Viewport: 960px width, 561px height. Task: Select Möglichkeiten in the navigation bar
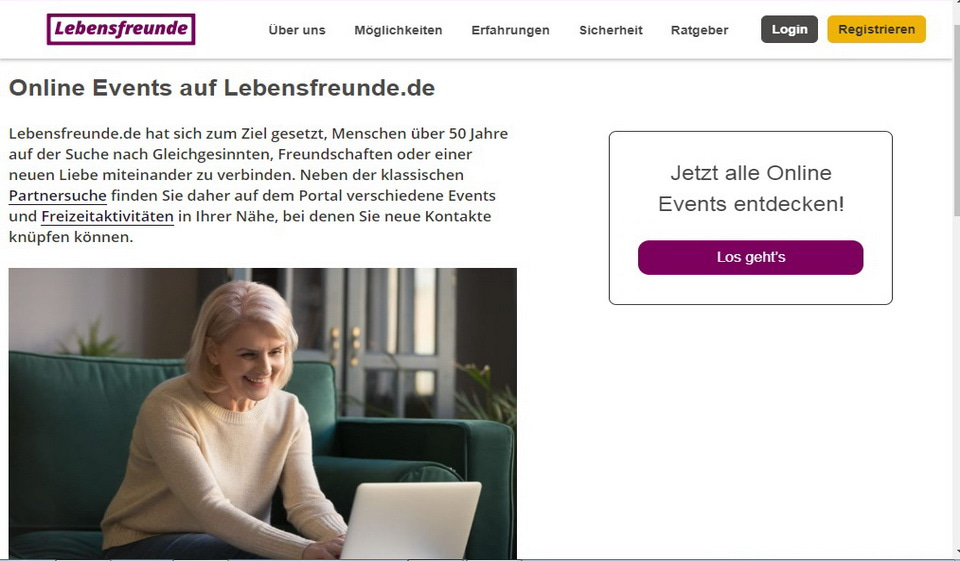click(398, 30)
